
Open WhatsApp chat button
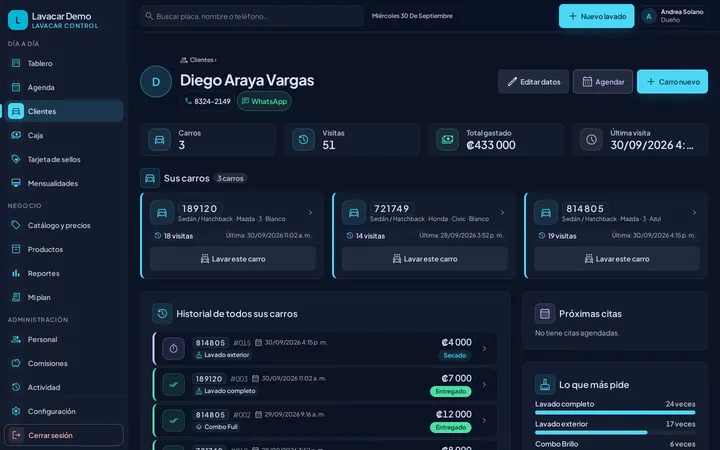264,101
